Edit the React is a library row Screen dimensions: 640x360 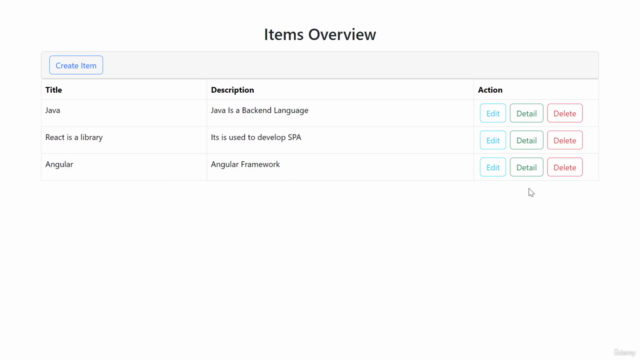click(493, 140)
